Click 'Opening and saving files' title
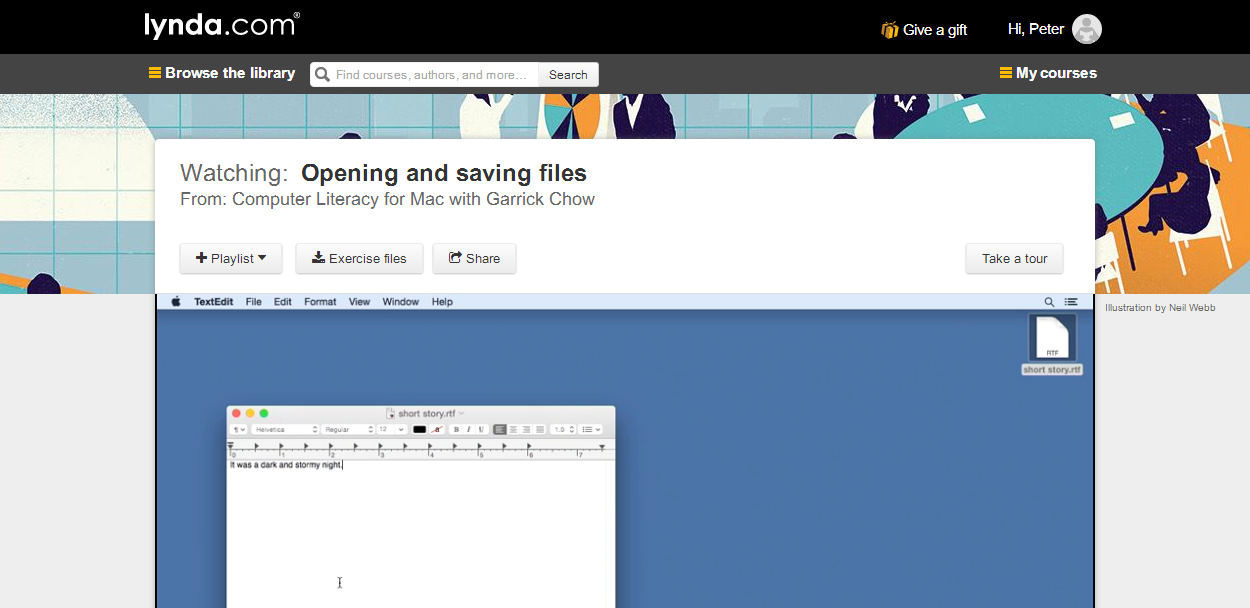Viewport: 1250px width, 608px height. click(x=444, y=173)
